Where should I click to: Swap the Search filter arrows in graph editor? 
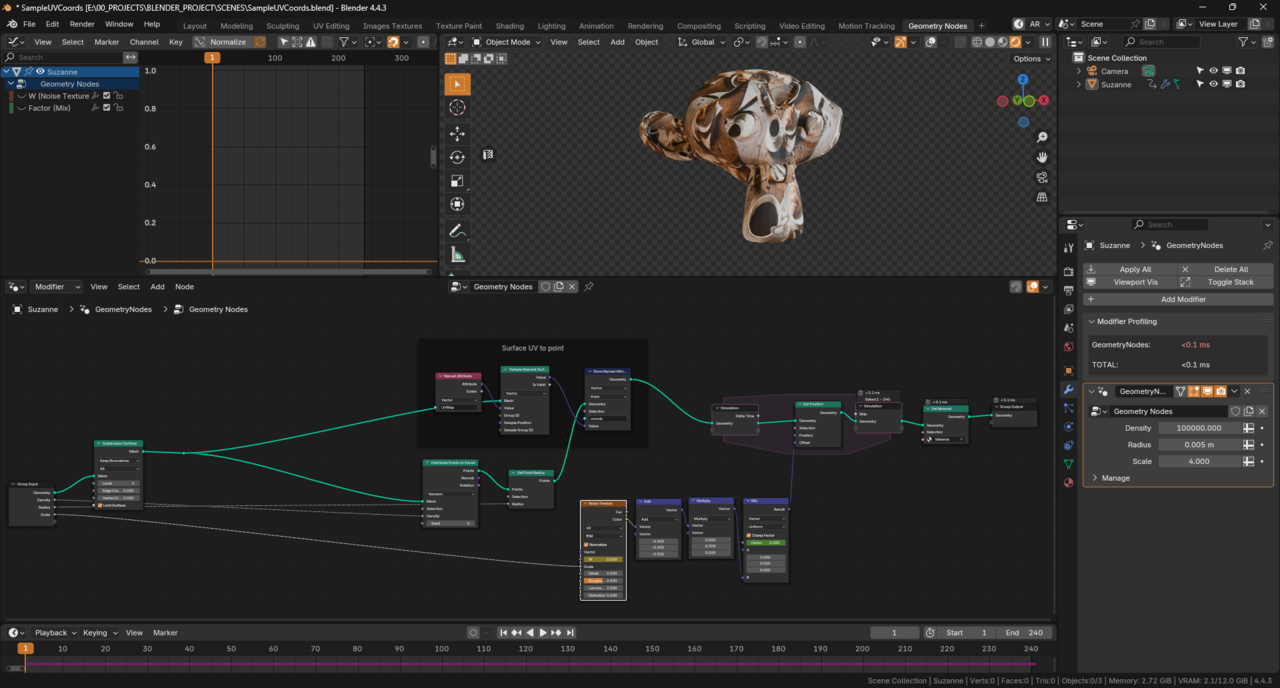130,57
